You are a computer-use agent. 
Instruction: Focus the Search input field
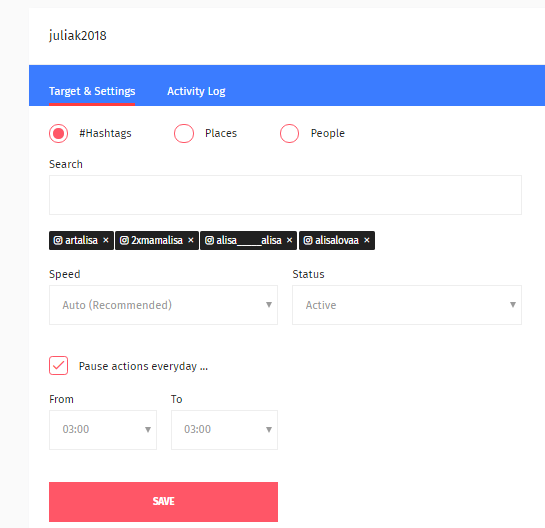pyautogui.click(x=285, y=195)
